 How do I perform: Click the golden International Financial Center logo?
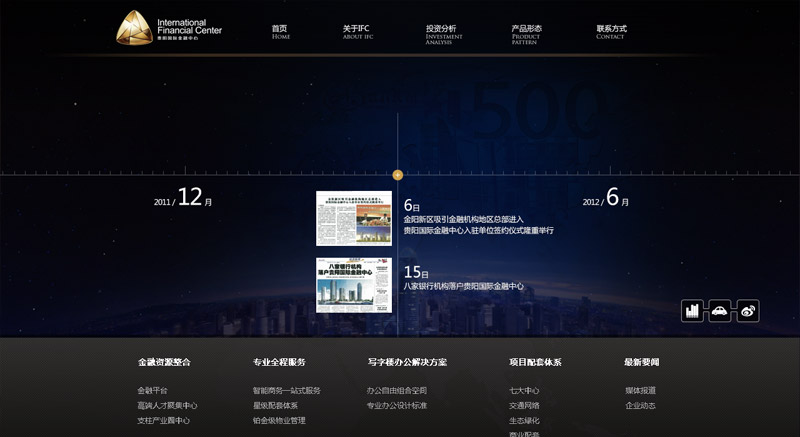pyautogui.click(x=169, y=28)
